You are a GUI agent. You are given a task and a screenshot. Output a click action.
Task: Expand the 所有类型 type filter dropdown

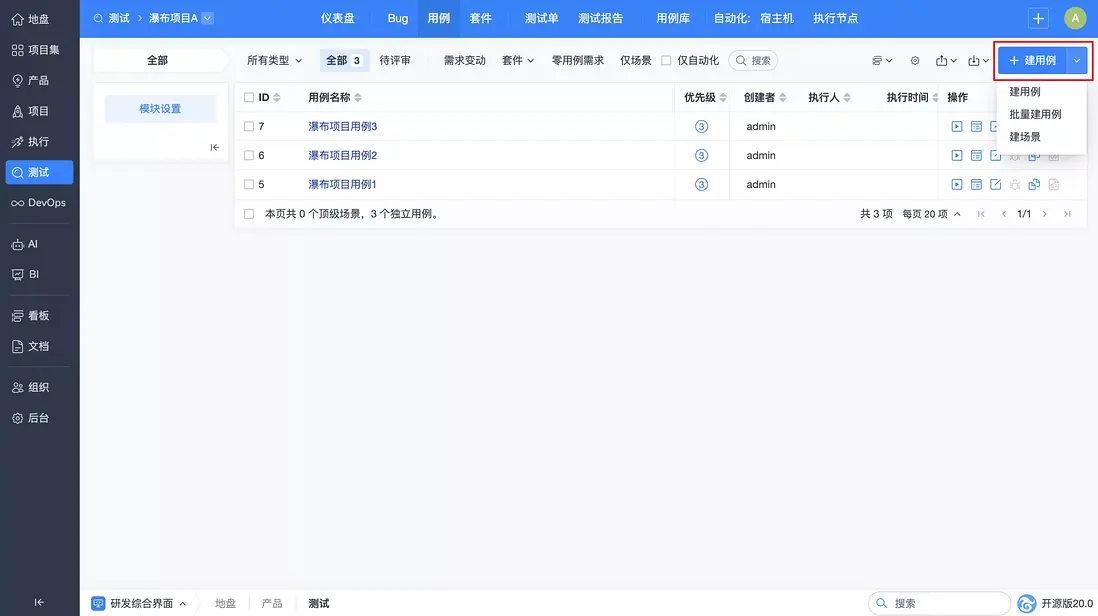pos(274,60)
